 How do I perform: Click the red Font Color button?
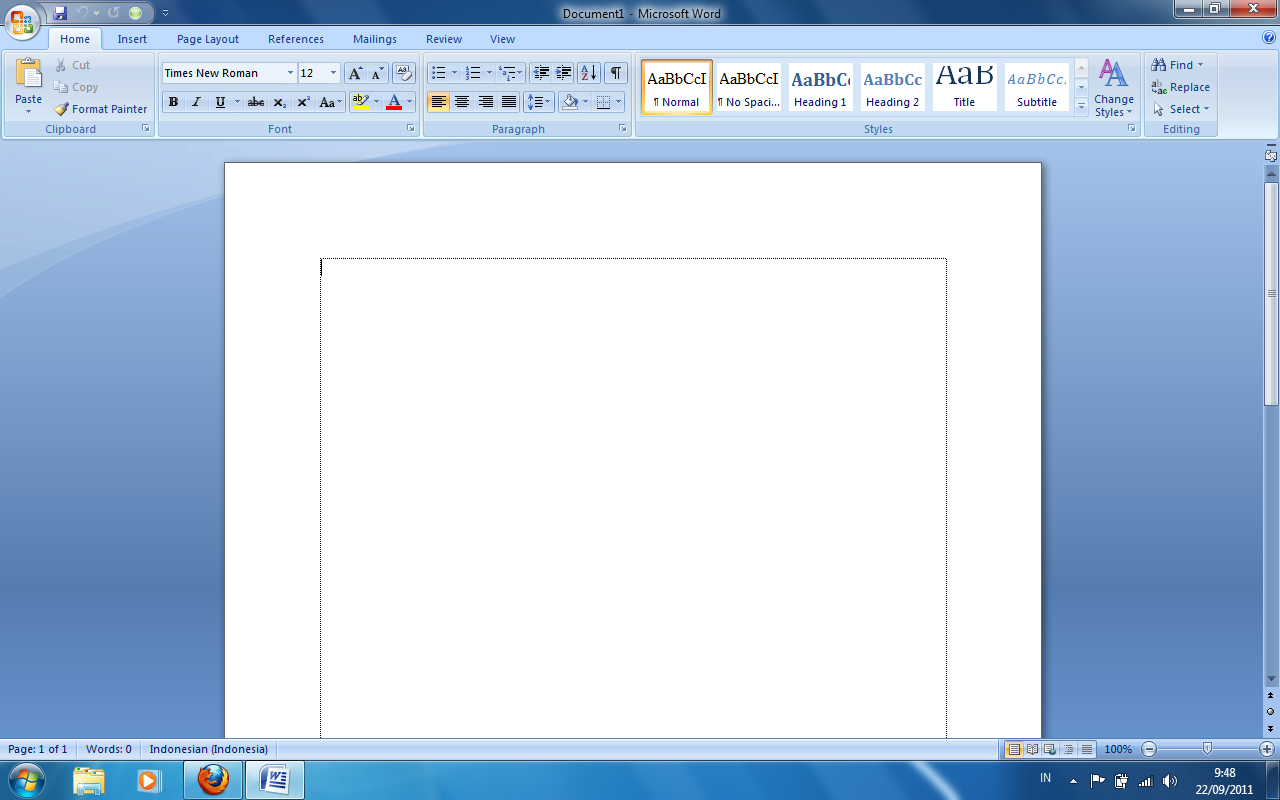point(394,102)
